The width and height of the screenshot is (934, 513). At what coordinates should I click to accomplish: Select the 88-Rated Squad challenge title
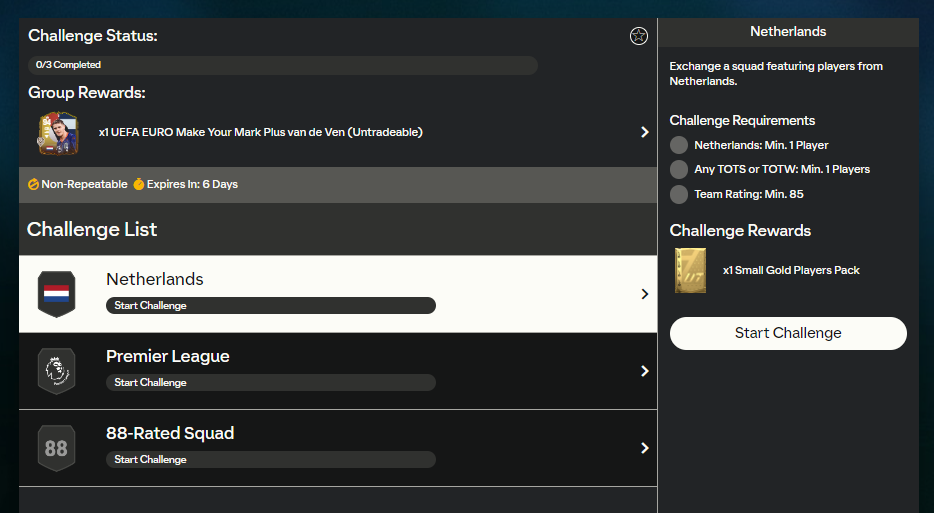[170, 433]
